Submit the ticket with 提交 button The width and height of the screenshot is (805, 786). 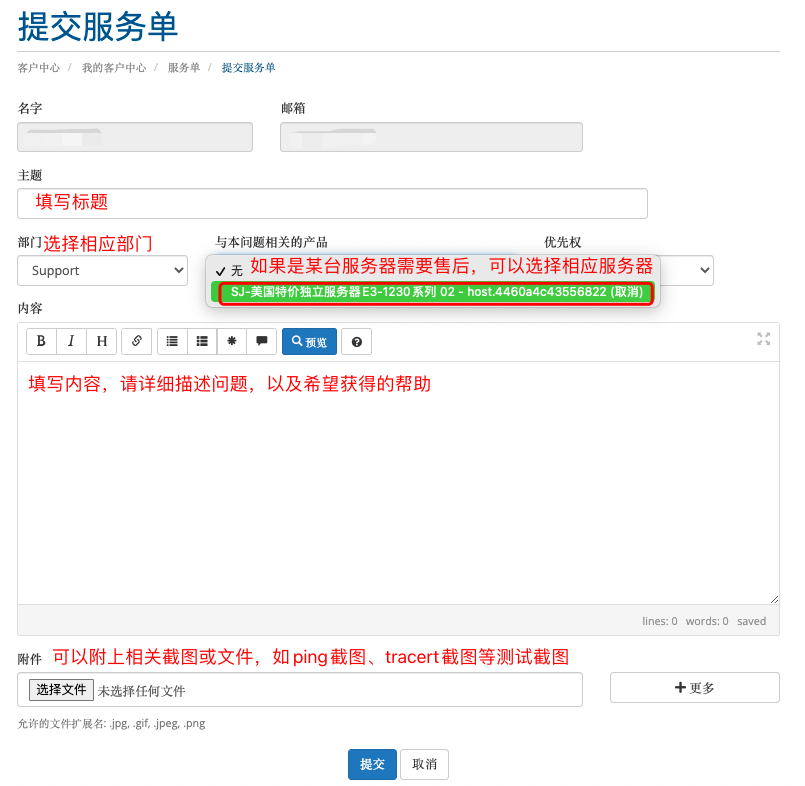coord(372,764)
